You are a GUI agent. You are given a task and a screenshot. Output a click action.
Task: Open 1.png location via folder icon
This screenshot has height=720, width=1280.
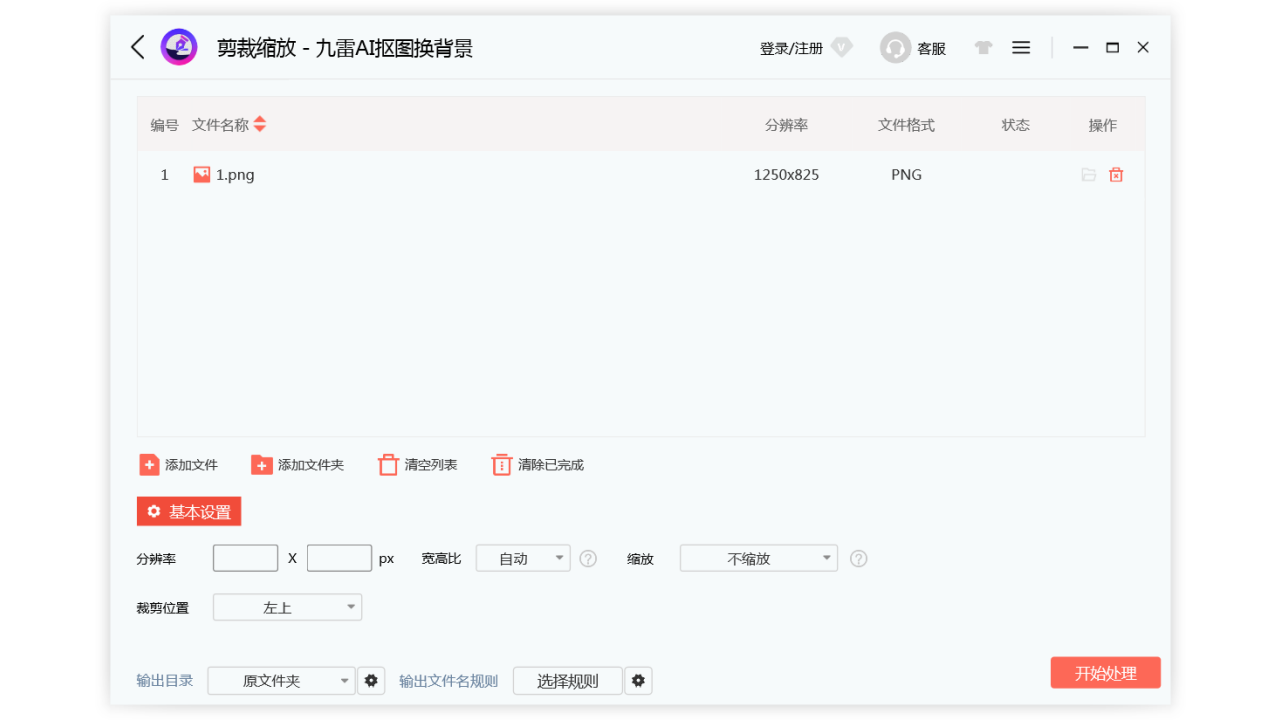click(1089, 174)
